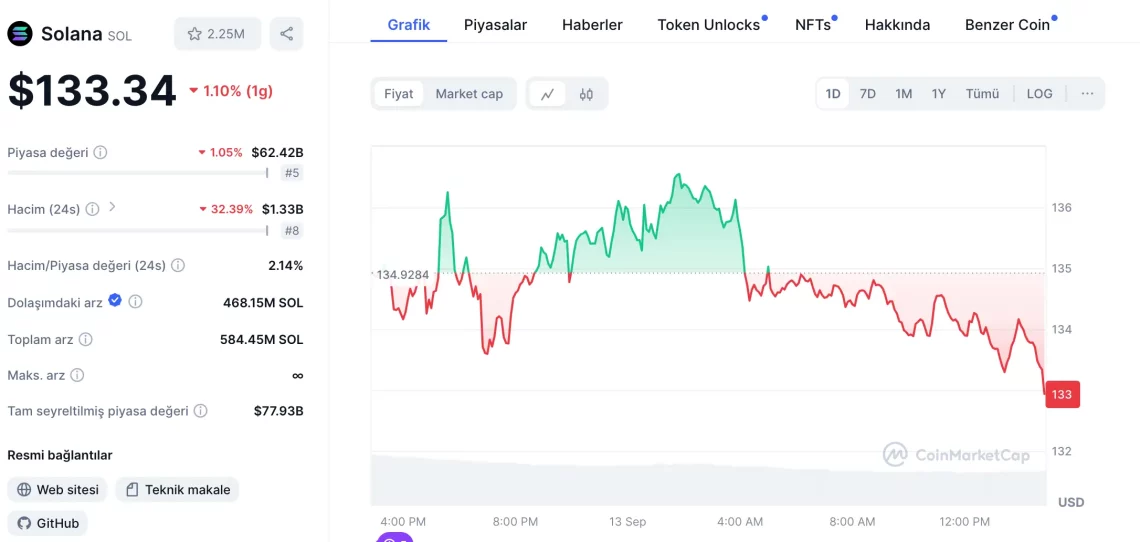The image size is (1140, 542).
Task: Click the #8 volume rank badge
Action: click(292, 231)
